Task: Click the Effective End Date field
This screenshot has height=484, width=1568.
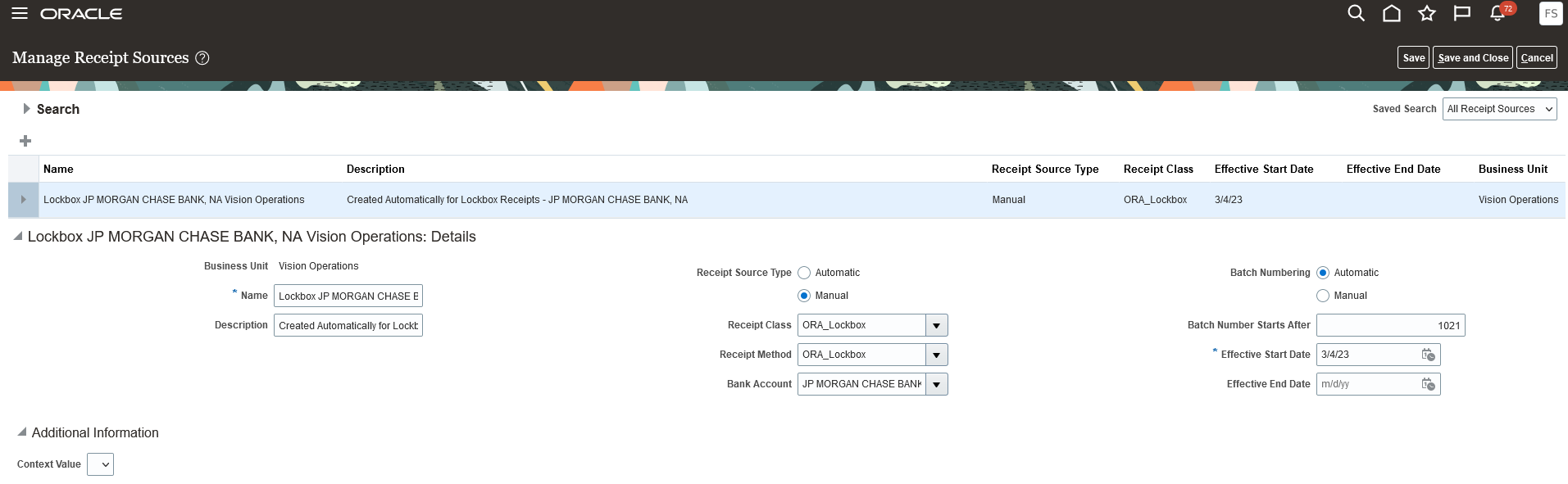Action: [x=1368, y=384]
